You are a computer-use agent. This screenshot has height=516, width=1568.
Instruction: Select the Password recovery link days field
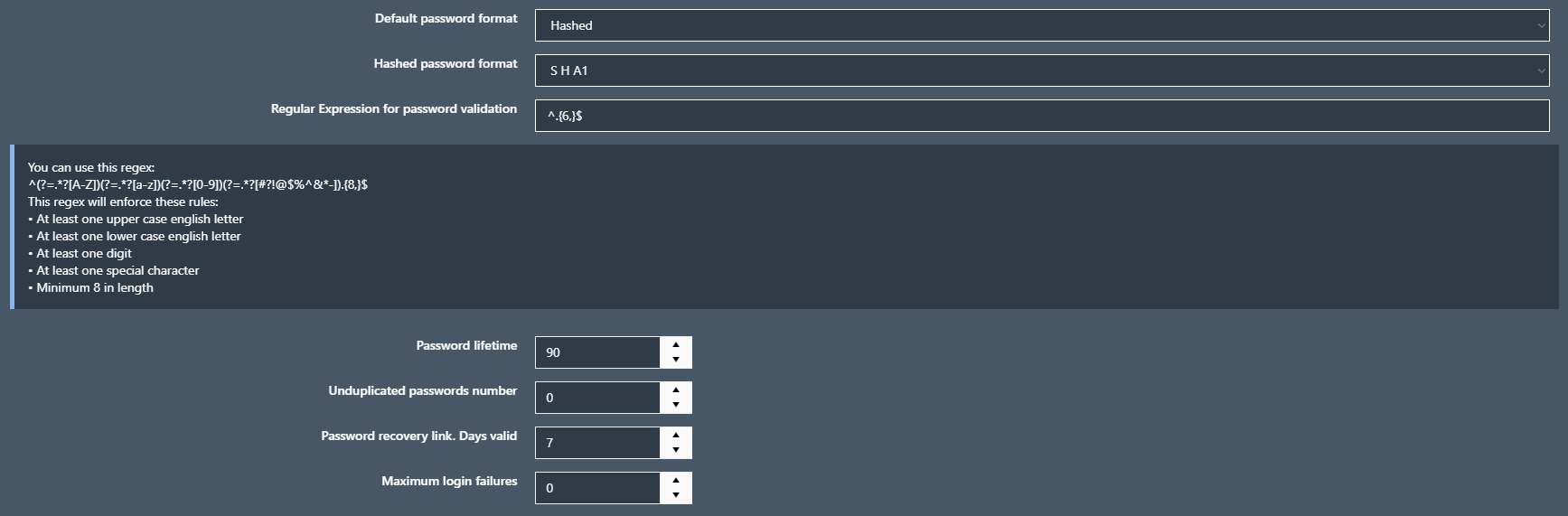tap(597, 443)
